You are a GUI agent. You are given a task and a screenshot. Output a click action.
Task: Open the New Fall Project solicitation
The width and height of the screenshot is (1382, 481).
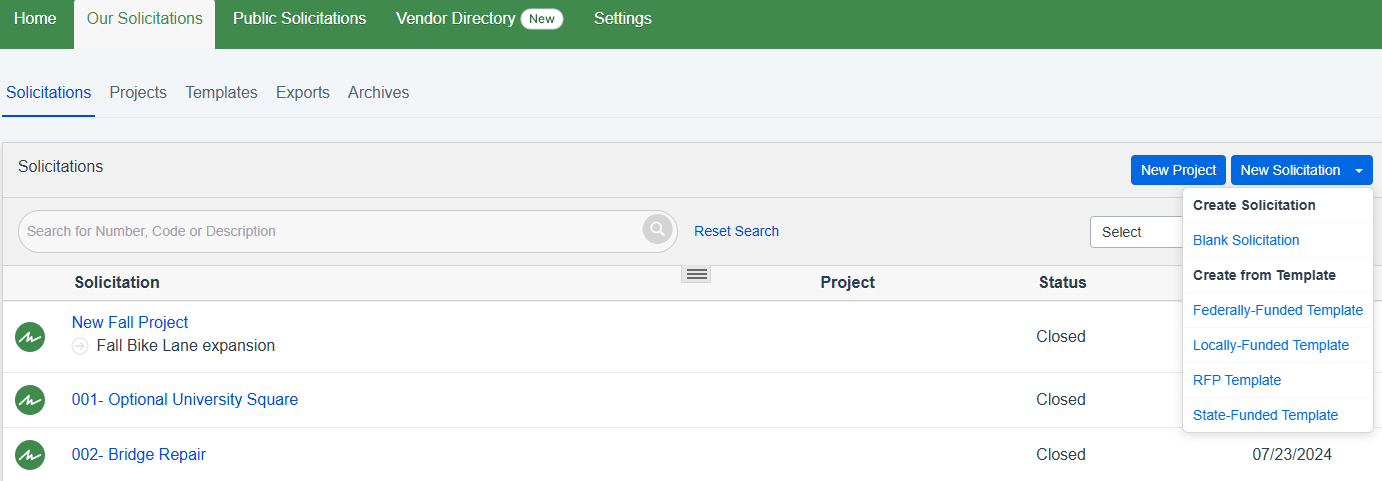tap(130, 323)
